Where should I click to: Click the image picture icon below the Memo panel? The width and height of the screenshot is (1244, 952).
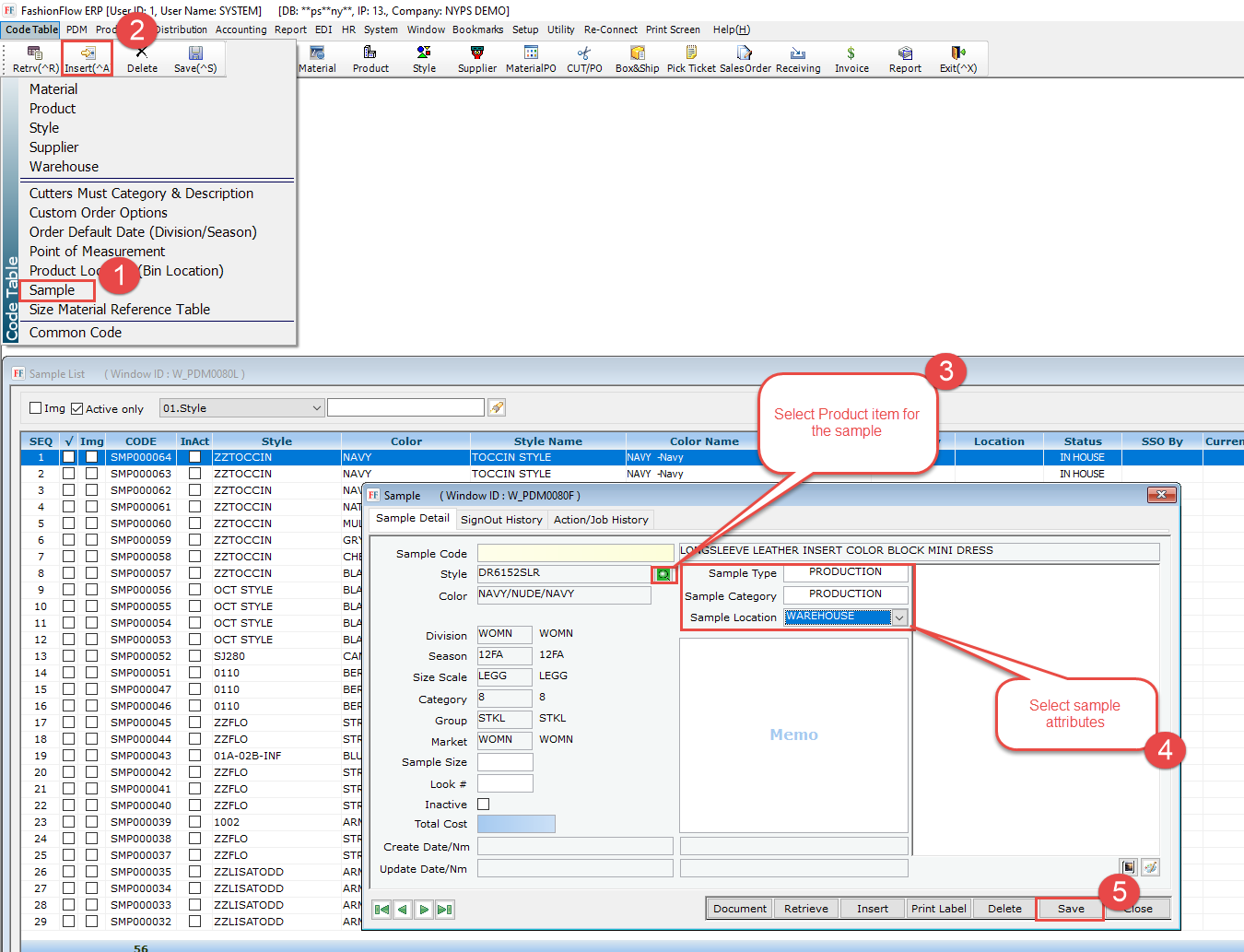(1128, 867)
